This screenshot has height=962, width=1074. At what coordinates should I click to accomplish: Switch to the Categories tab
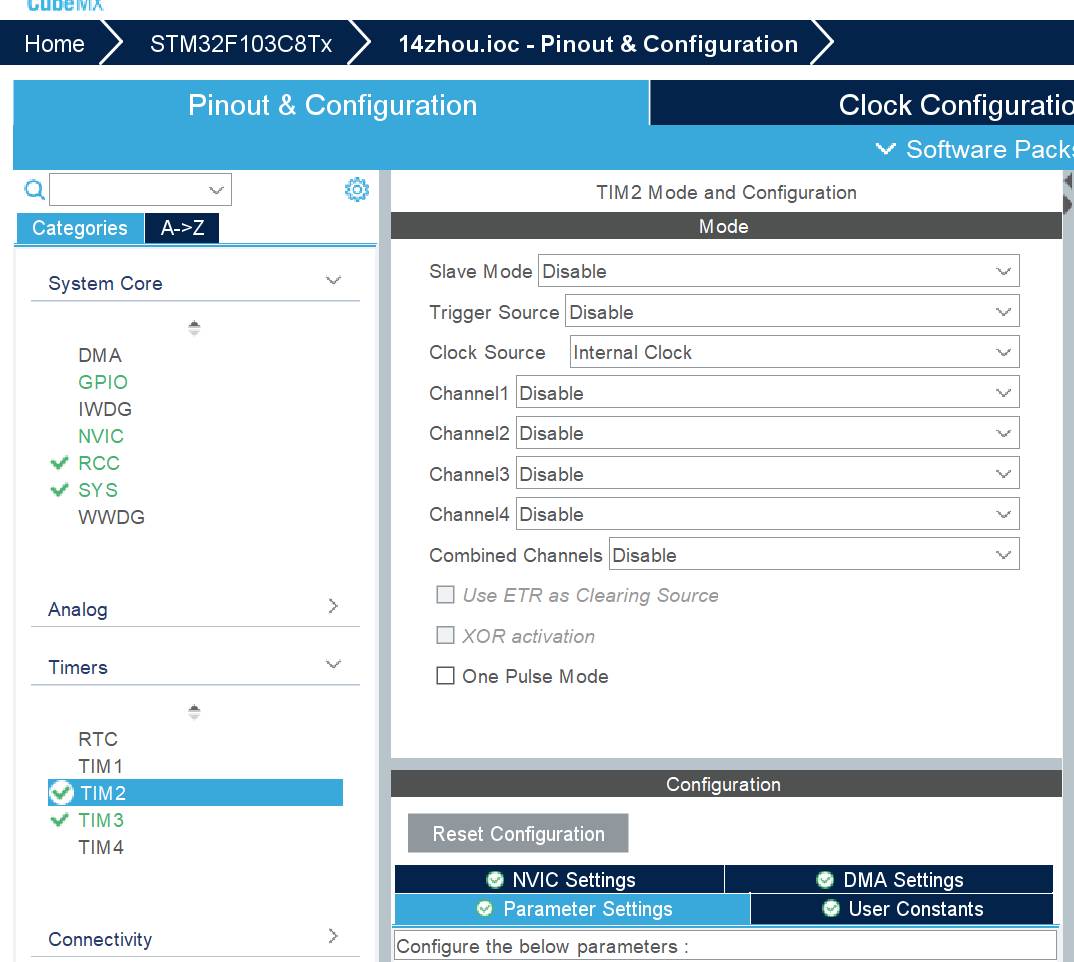pos(80,228)
